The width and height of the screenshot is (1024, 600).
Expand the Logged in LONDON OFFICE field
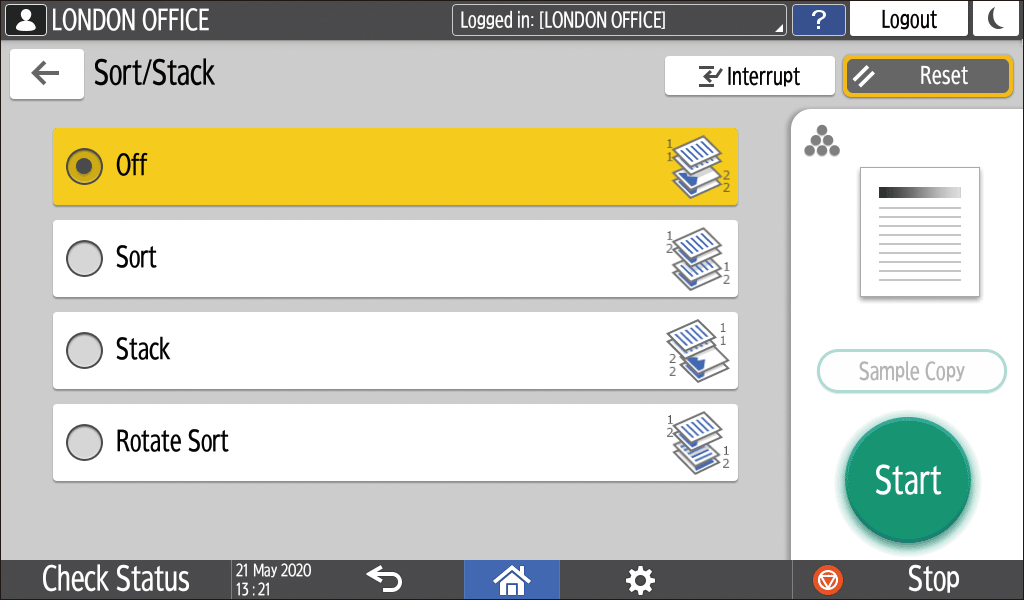pyautogui.click(x=619, y=20)
